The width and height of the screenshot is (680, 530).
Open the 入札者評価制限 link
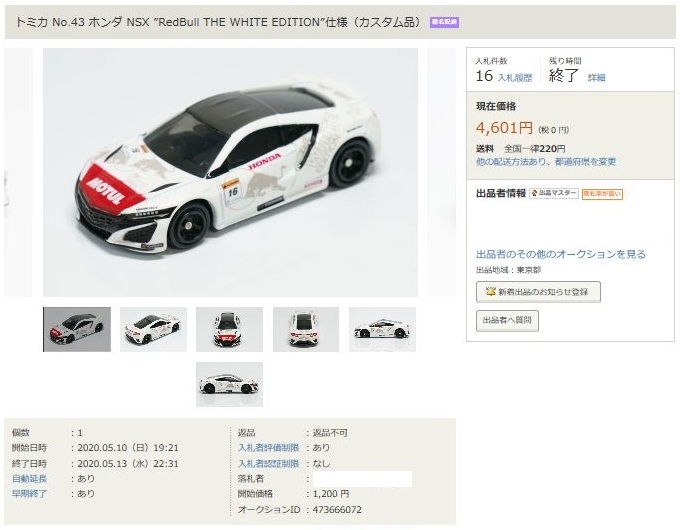[268, 448]
